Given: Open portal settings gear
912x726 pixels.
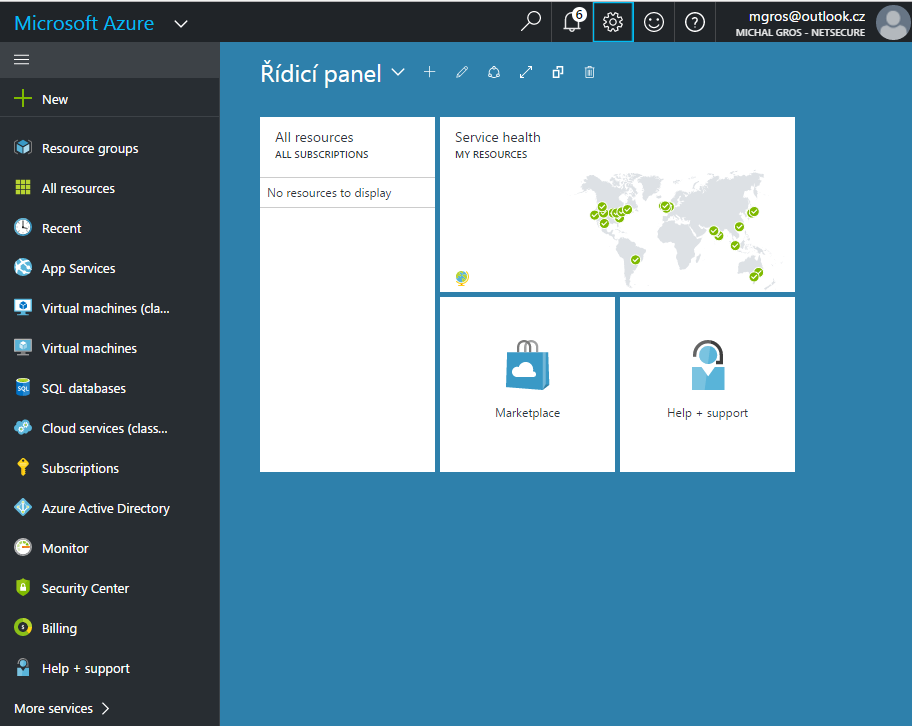Looking at the screenshot, I should (x=613, y=21).
